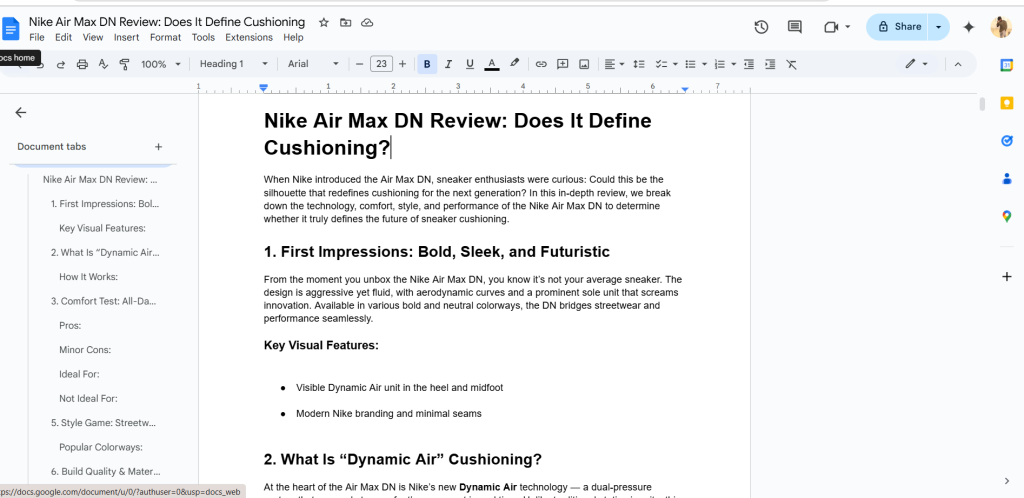Viewport: 1024px width, 498px height.
Task: Select the Paint format tool
Action: (x=124, y=64)
